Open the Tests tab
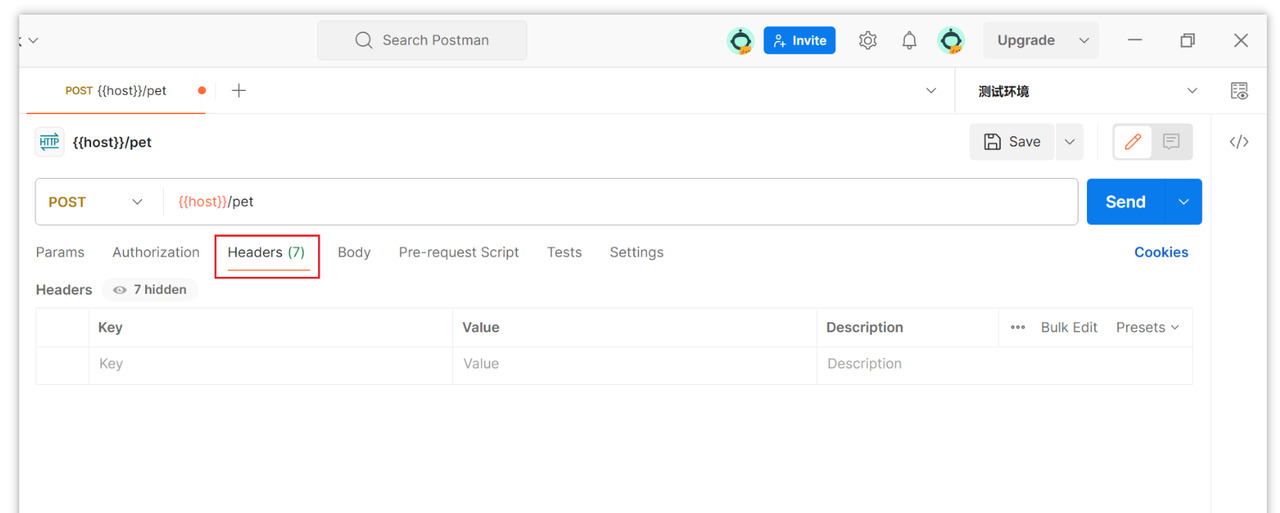Viewport: 1280px width, 513px height. tap(564, 252)
